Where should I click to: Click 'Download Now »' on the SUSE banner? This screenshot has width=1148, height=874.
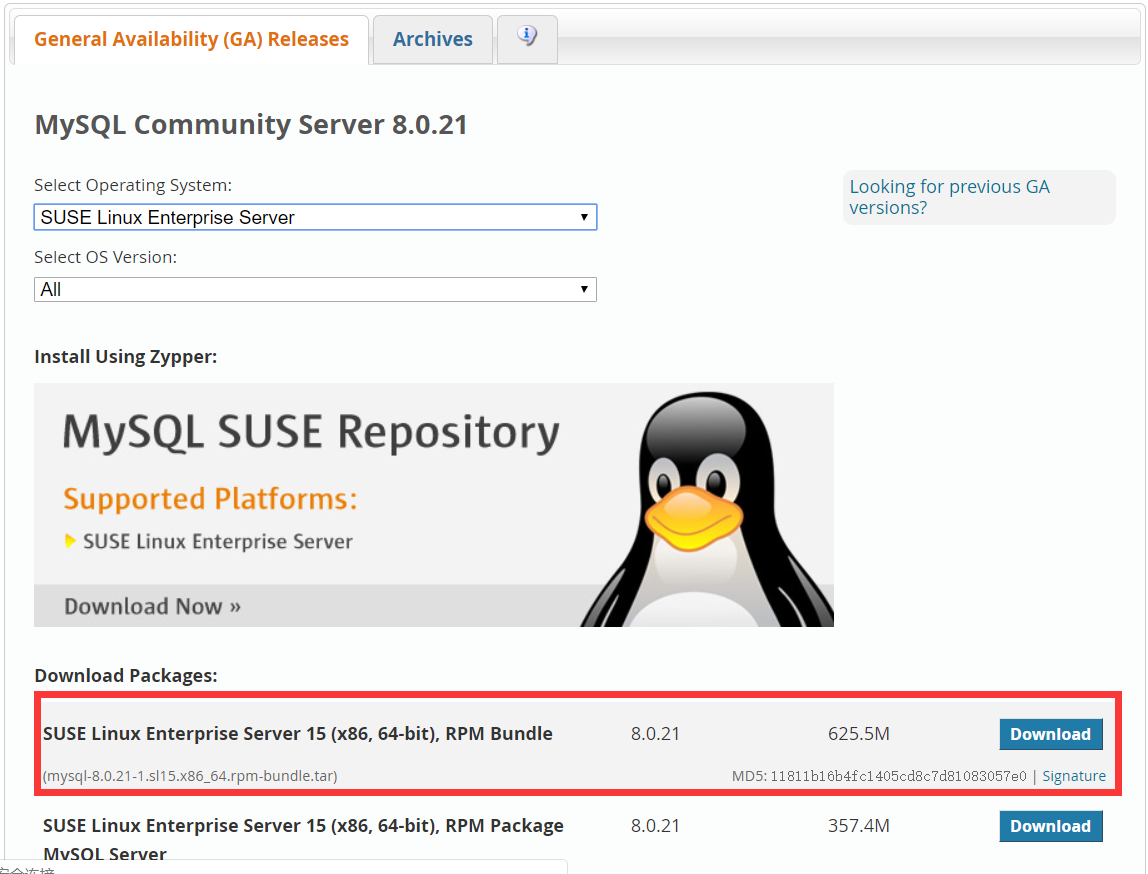coord(152,606)
